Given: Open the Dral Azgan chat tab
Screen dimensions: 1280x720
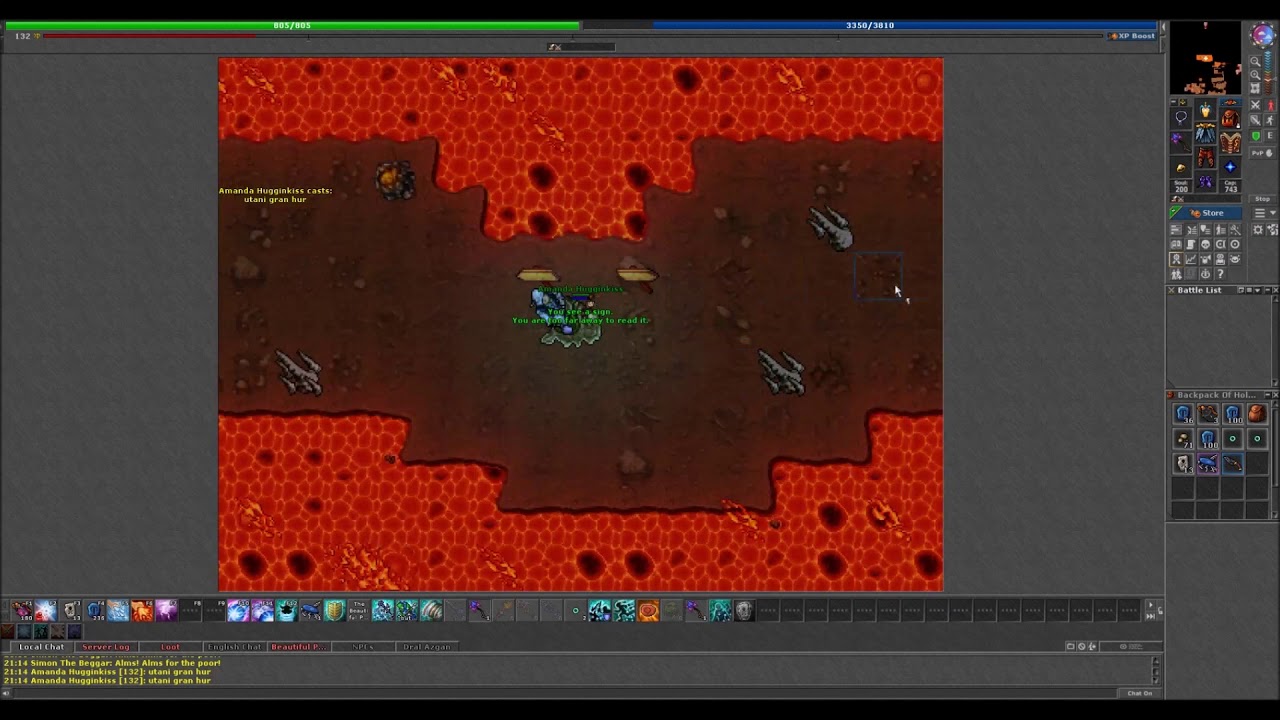Looking at the screenshot, I should pos(427,647).
